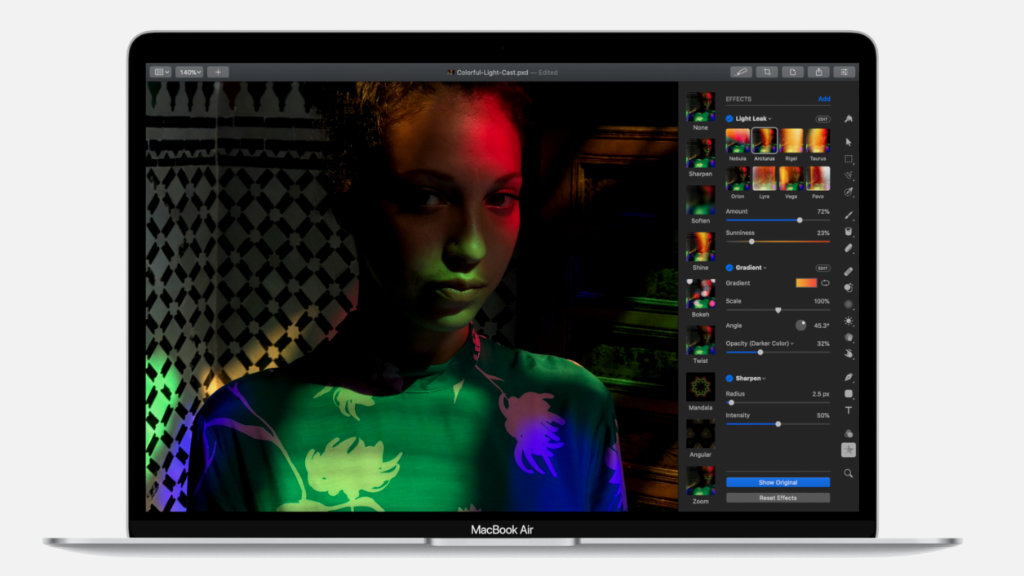1024x576 pixels.
Task: Click the brush icon in title toolbar
Action: tap(741, 72)
